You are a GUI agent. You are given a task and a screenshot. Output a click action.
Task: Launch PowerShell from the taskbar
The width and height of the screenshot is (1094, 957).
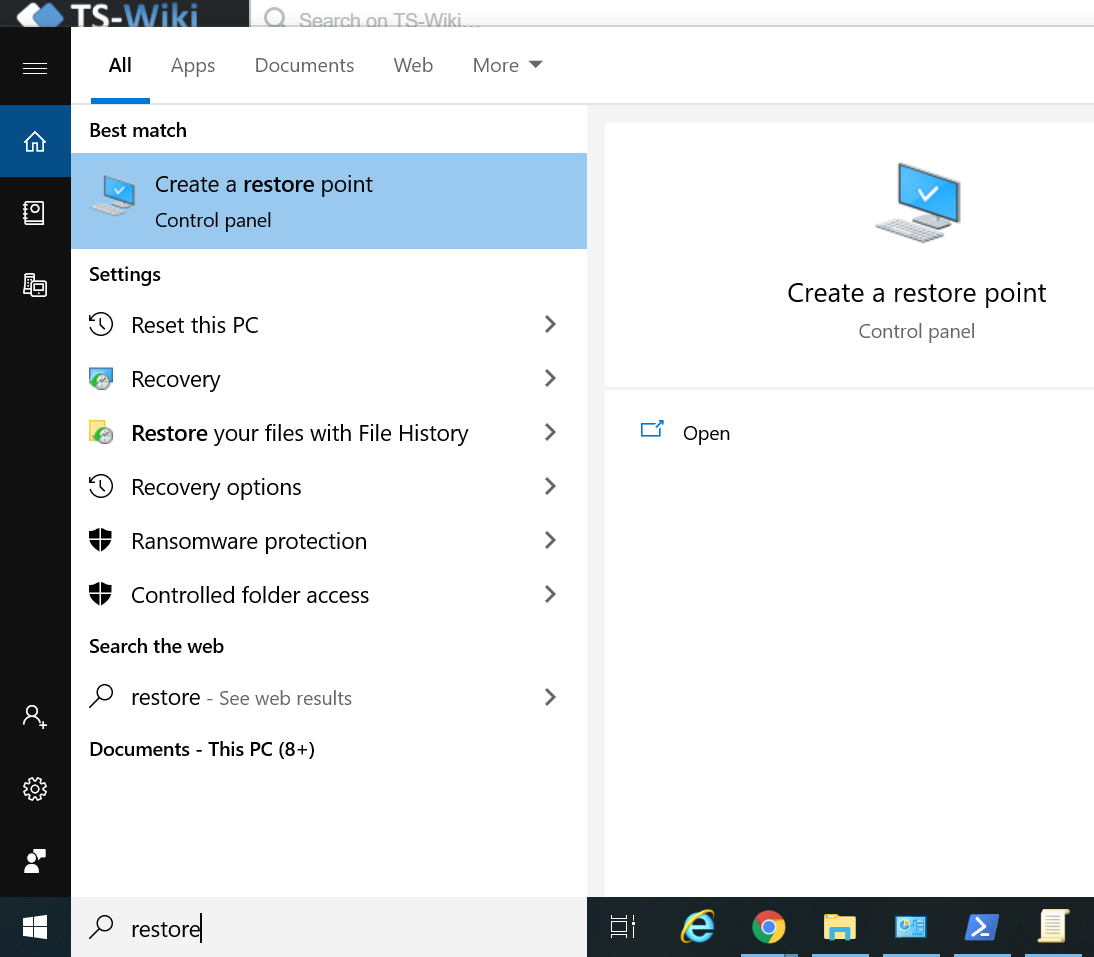click(x=981, y=928)
